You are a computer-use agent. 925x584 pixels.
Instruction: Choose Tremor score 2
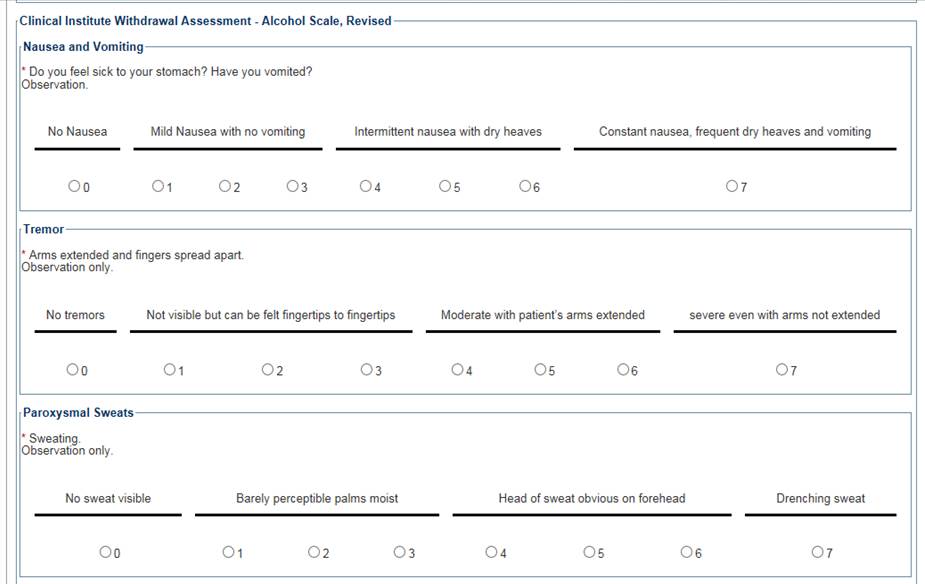point(267,370)
